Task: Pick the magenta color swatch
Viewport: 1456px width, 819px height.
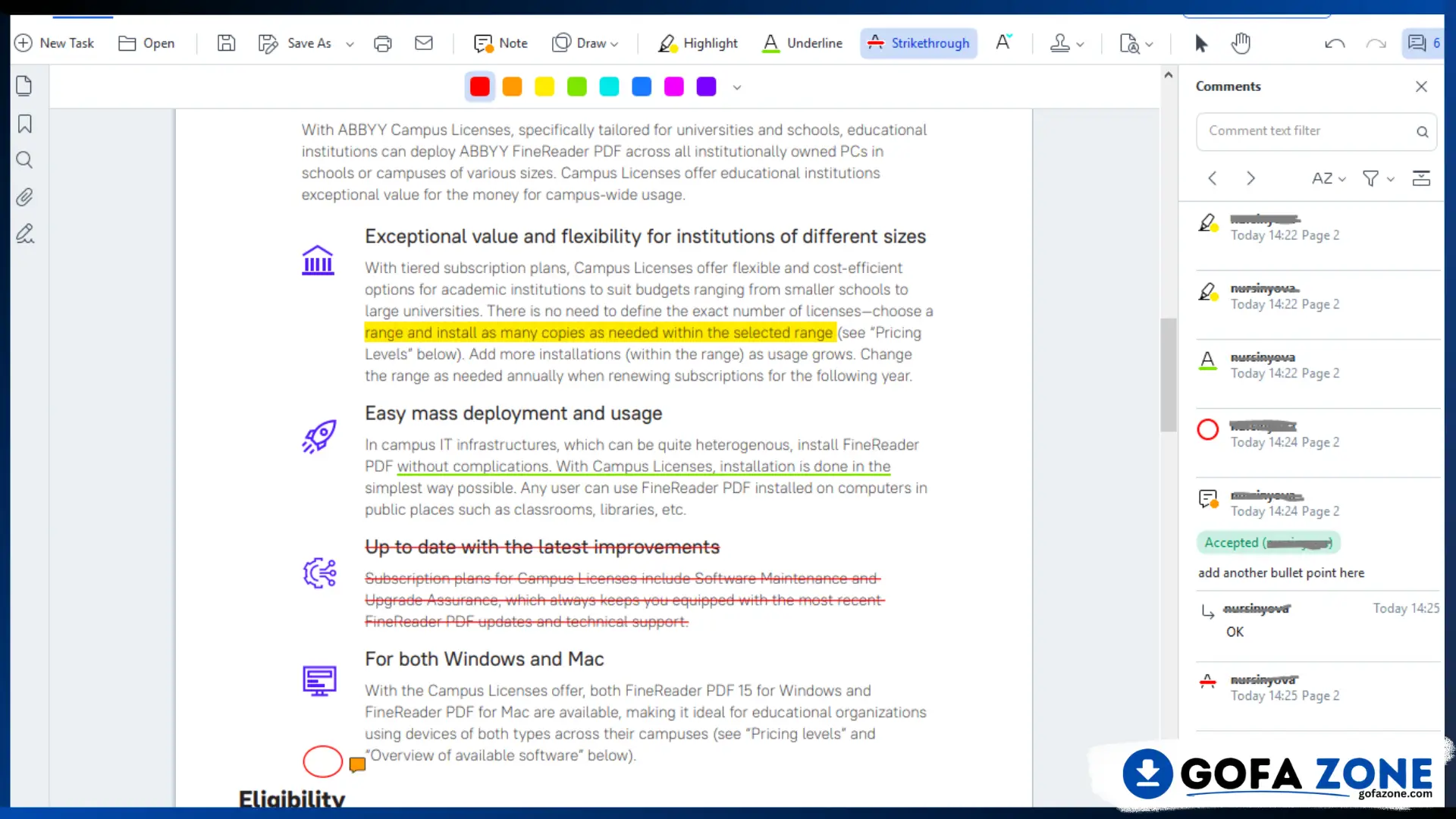Action: click(674, 86)
